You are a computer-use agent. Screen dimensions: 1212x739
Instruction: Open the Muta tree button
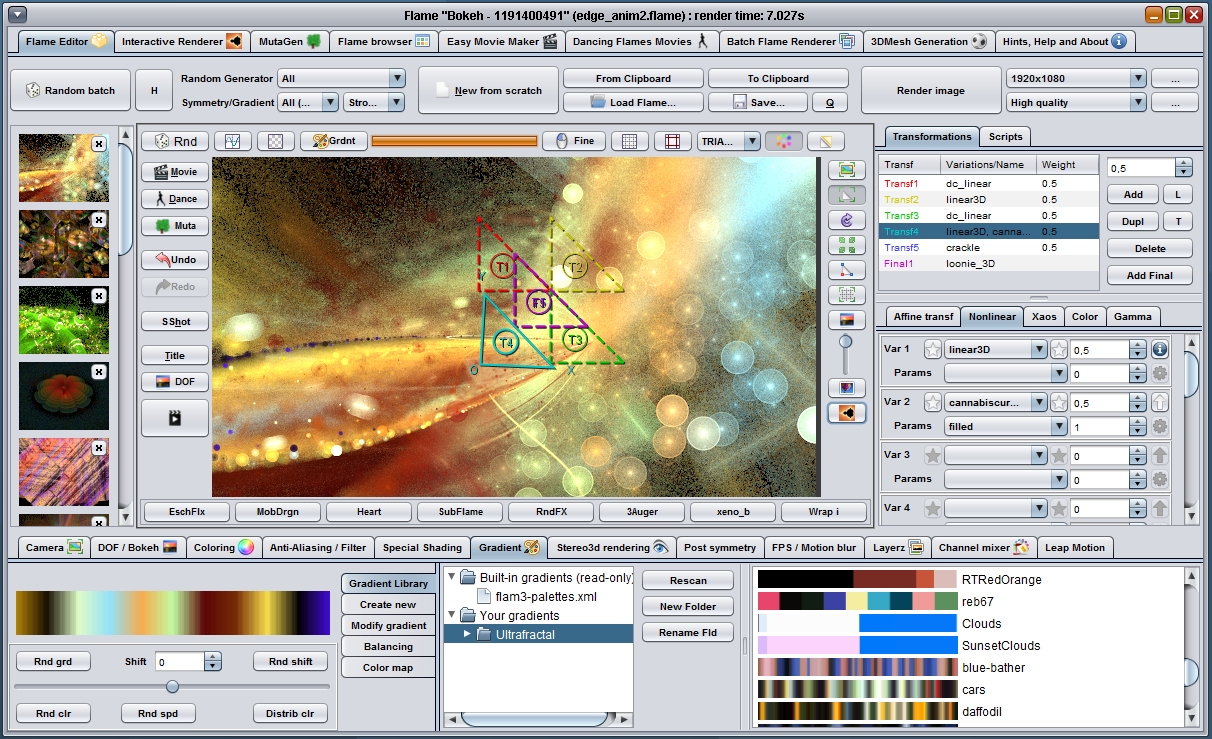pyautogui.click(x=175, y=226)
